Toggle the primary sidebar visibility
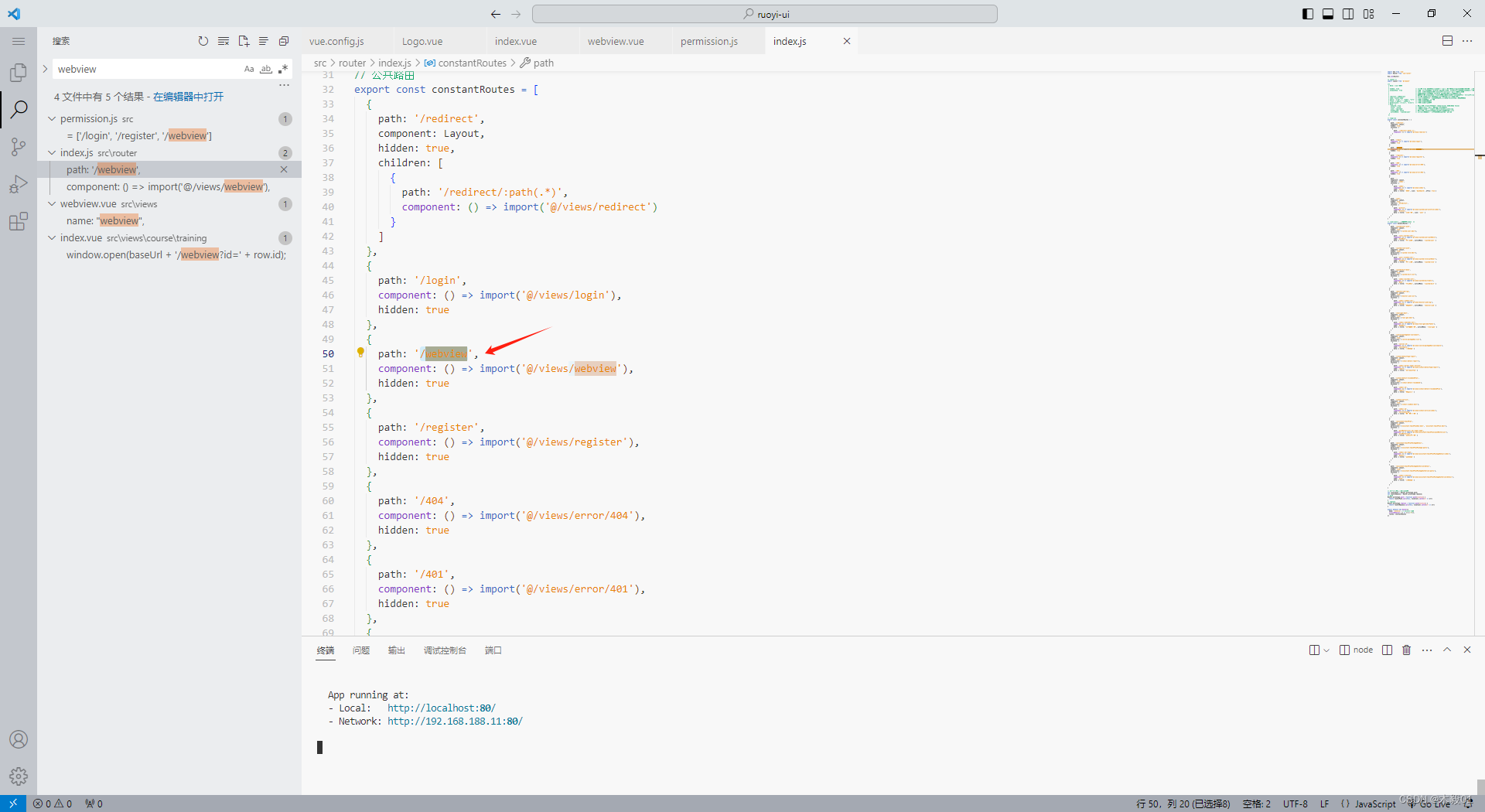This screenshot has width=1485, height=812. pos(1308,14)
